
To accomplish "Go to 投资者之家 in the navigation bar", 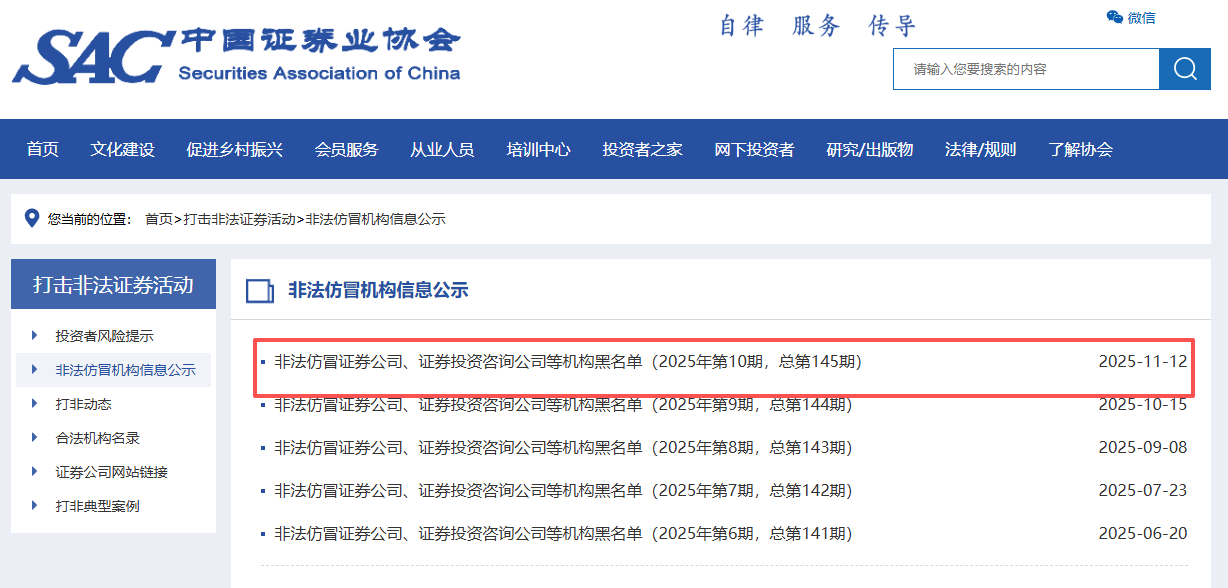I will pyautogui.click(x=642, y=150).
